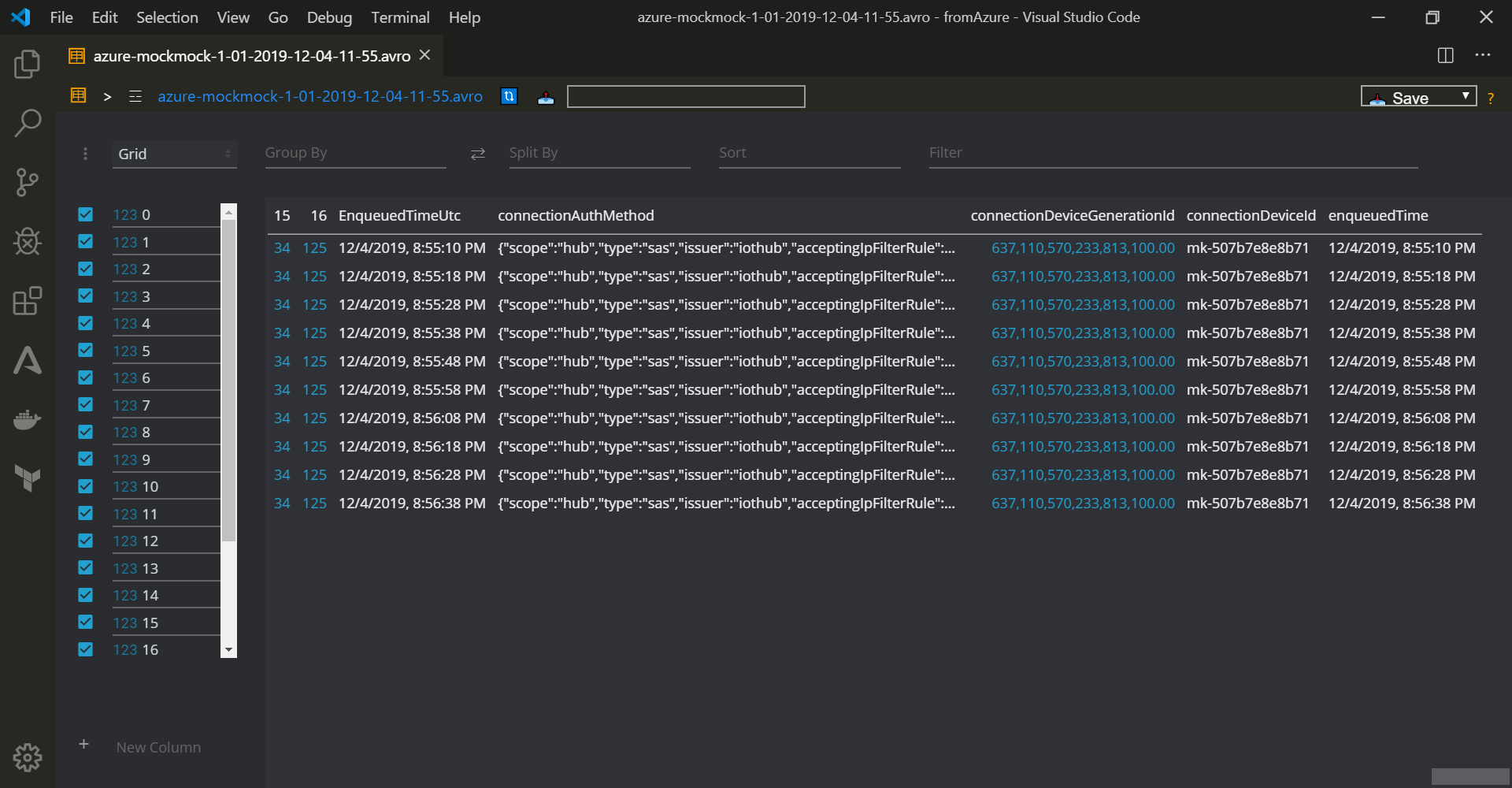Disable the checkbox for row 7
1512x788 pixels.
pyautogui.click(x=85, y=404)
